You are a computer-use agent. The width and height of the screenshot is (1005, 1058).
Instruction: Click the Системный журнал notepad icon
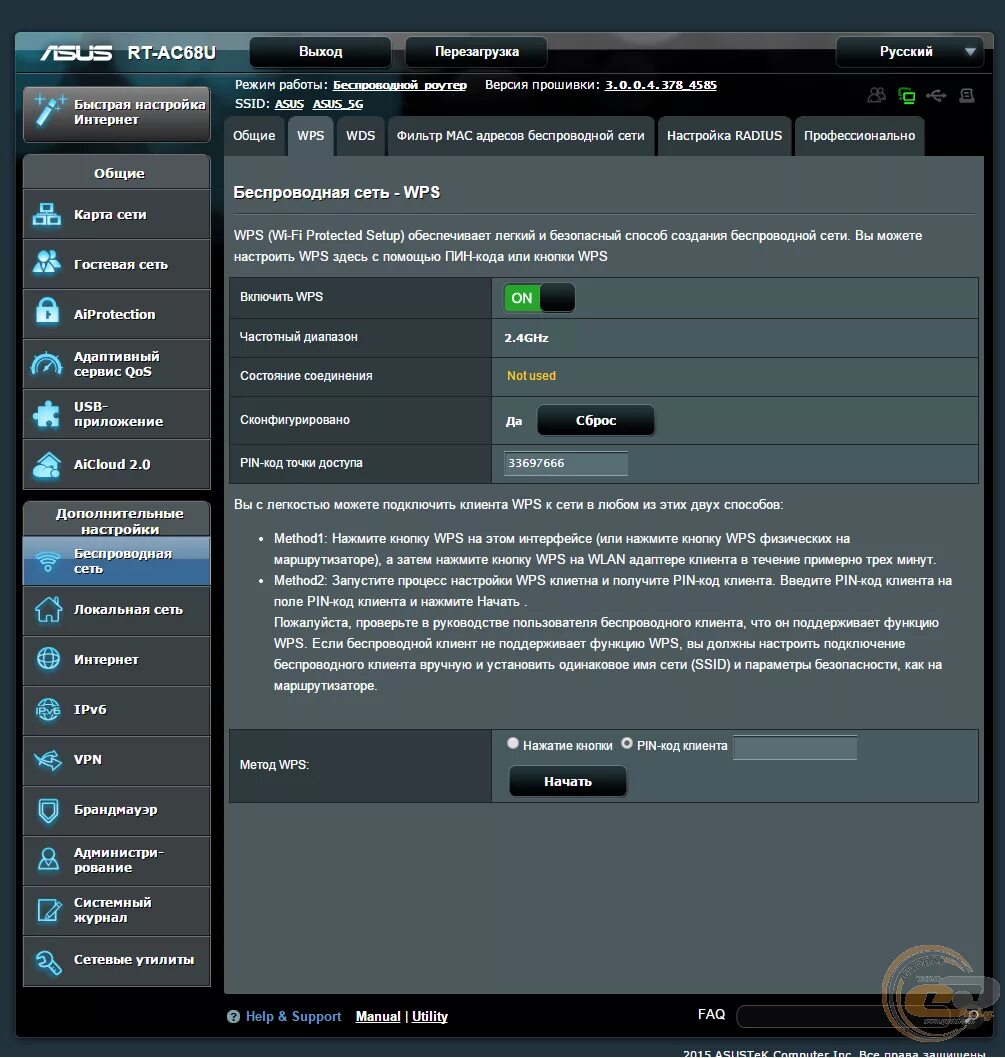point(48,910)
